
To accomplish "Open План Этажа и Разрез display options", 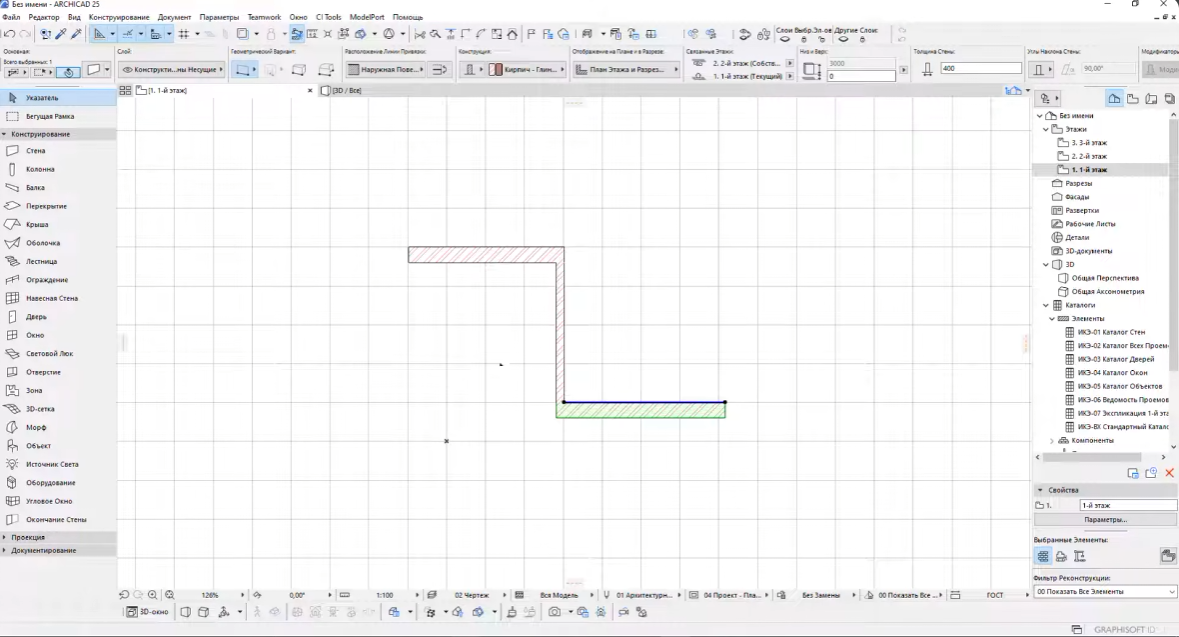I will (626, 69).
